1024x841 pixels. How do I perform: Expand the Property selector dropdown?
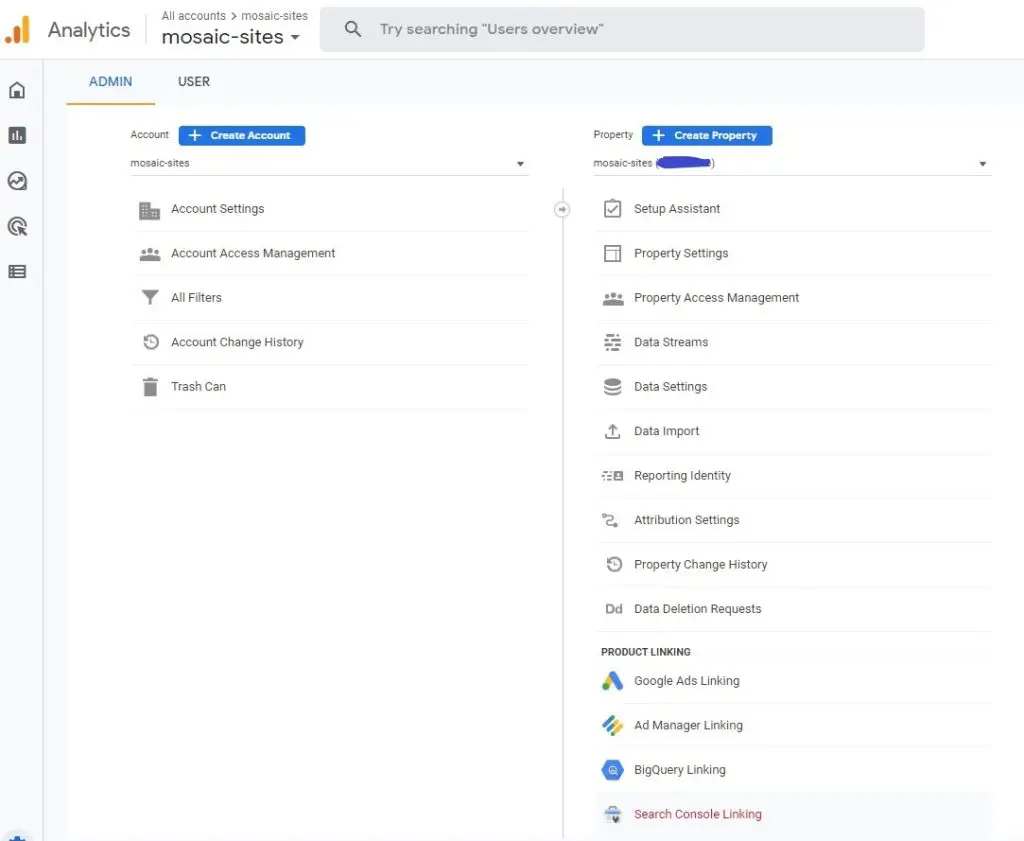(792, 163)
